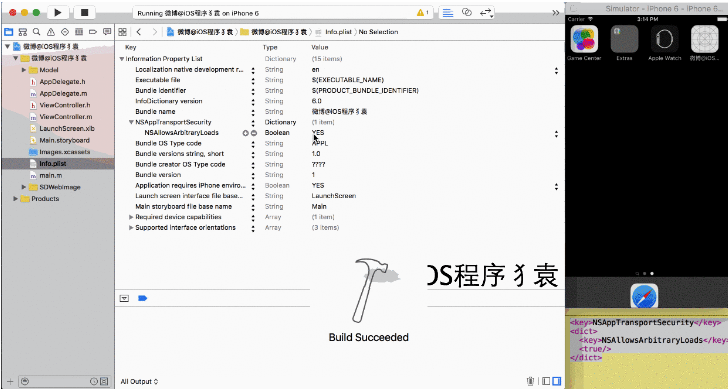Open Localization native development value popup
Viewport: 728px width, 389px height.
(556, 71)
